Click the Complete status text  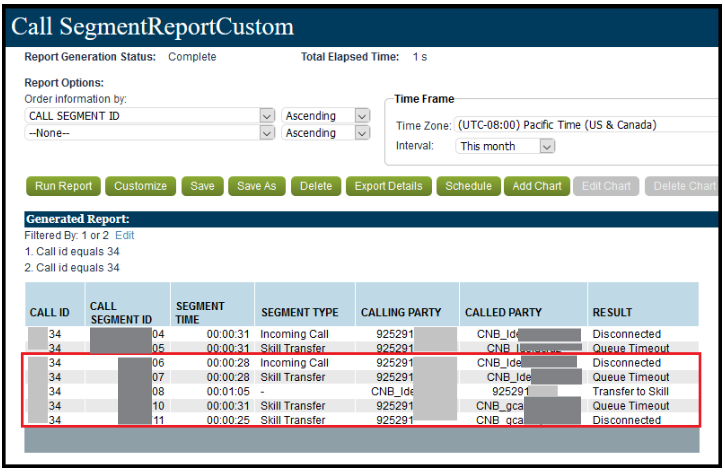192,57
